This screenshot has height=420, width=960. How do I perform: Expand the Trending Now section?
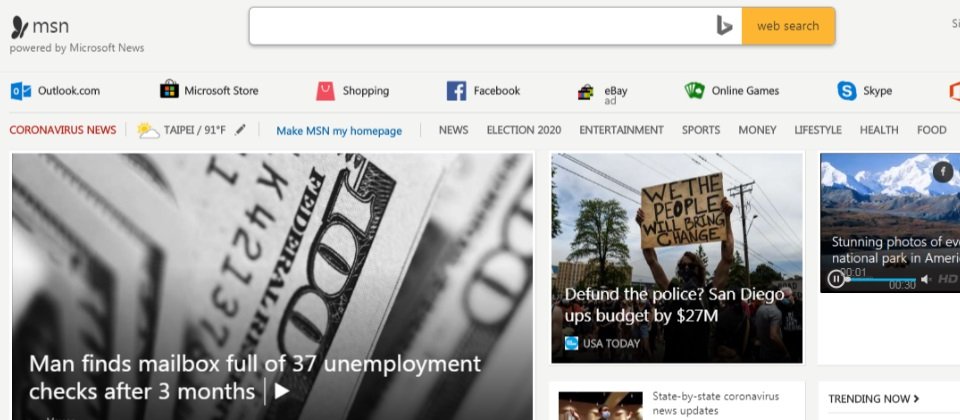tap(874, 399)
